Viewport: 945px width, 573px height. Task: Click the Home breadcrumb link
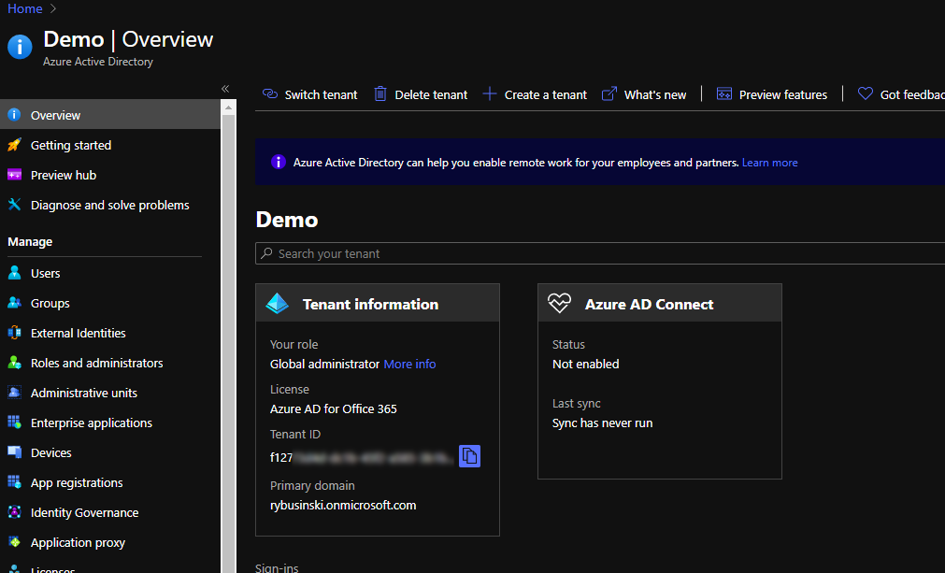tap(25, 8)
